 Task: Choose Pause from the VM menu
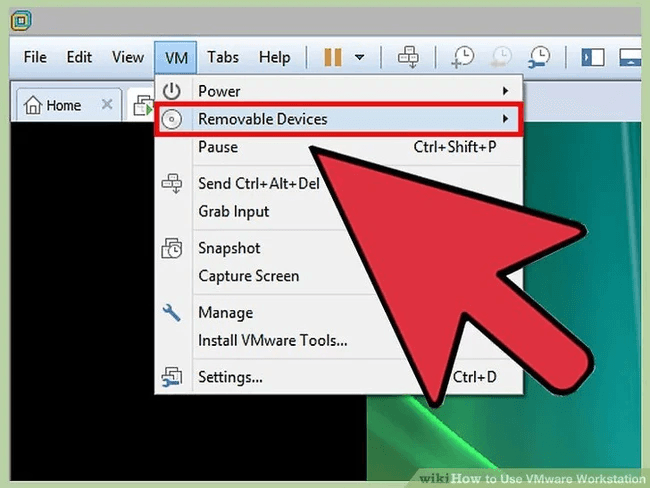[x=339, y=147]
